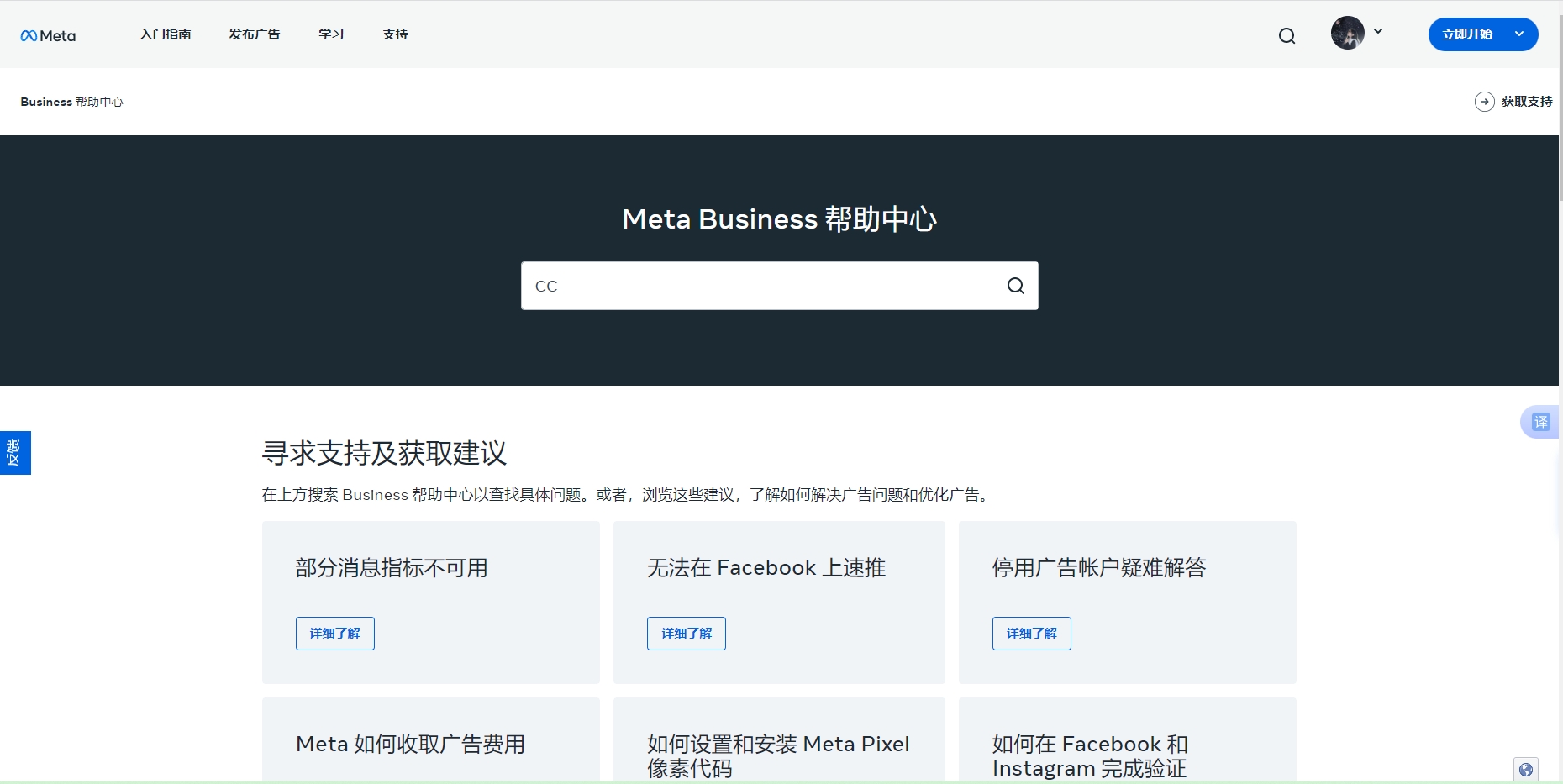Click the Meta logo
The height and width of the screenshot is (784, 1563).
[x=48, y=35]
